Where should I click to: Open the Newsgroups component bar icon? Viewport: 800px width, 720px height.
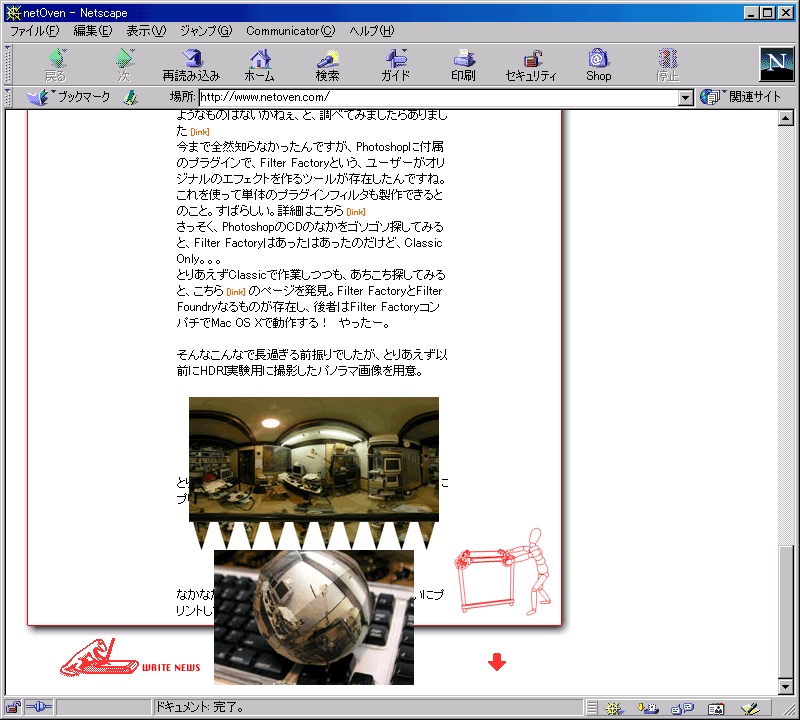point(682,708)
